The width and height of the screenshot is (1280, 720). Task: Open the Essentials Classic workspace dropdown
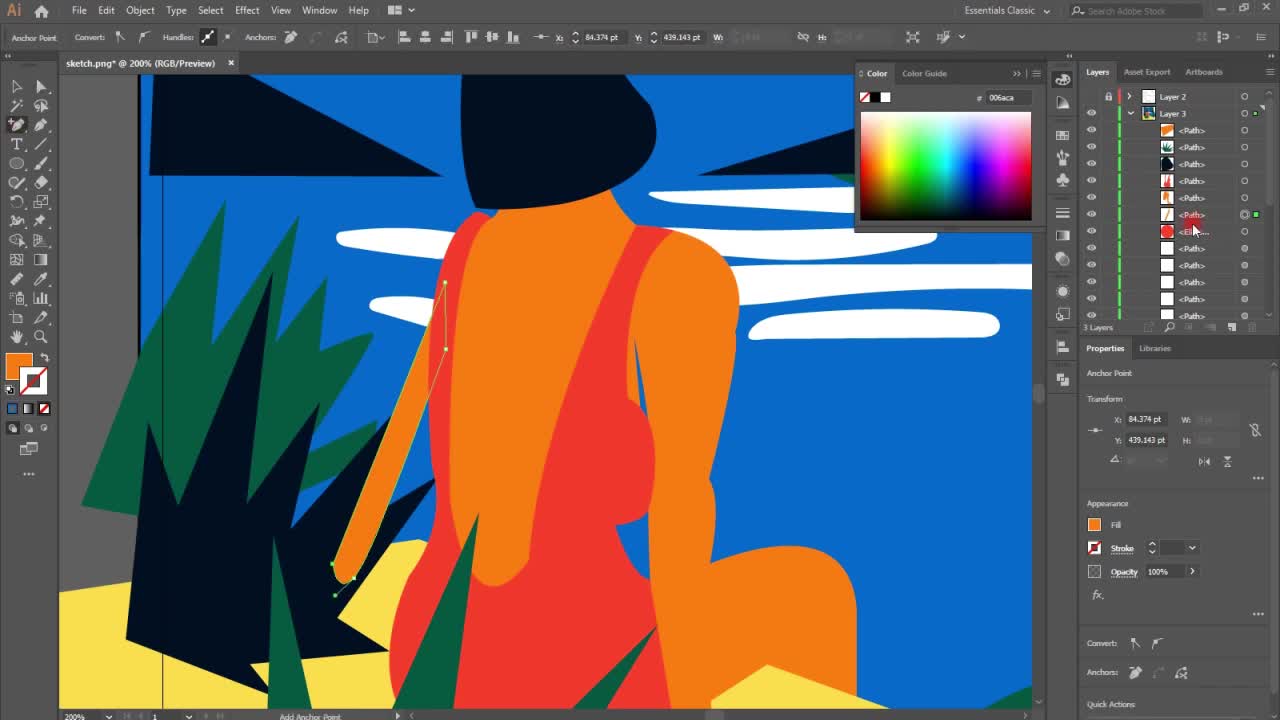tap(1007, 10)
